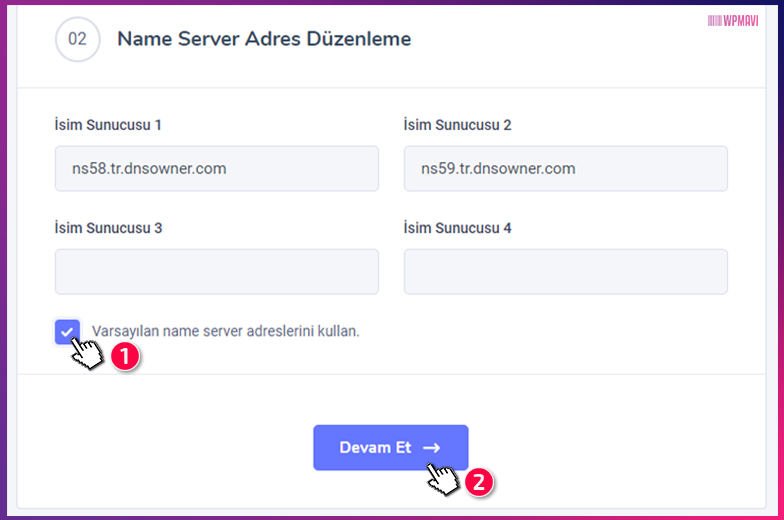This screenshot has width=784, height=520.
Task: Click the 'İsim Sunucusu 2' label
Action: tap(458, 124)
